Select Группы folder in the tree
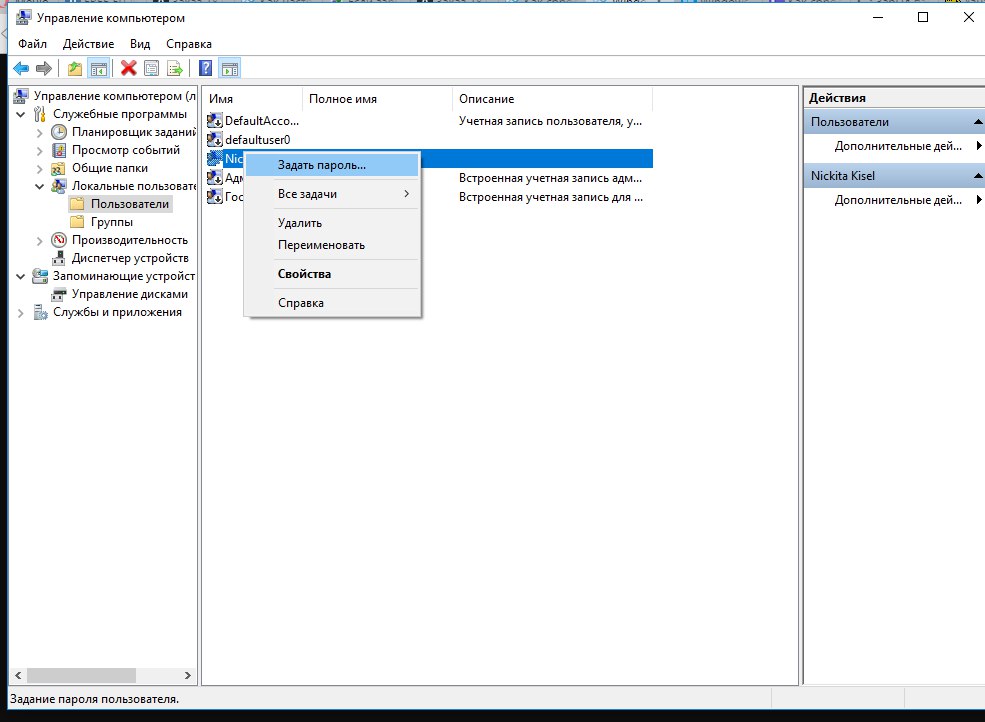 112,222
